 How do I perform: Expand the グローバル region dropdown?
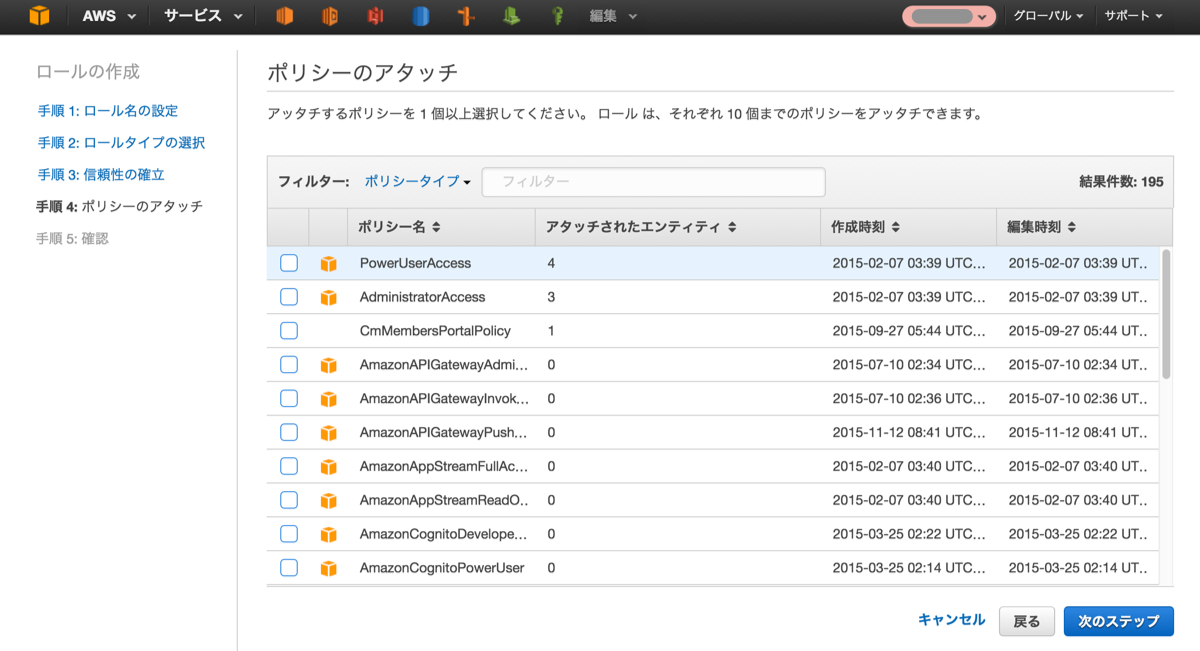[x=1048, y=16]
